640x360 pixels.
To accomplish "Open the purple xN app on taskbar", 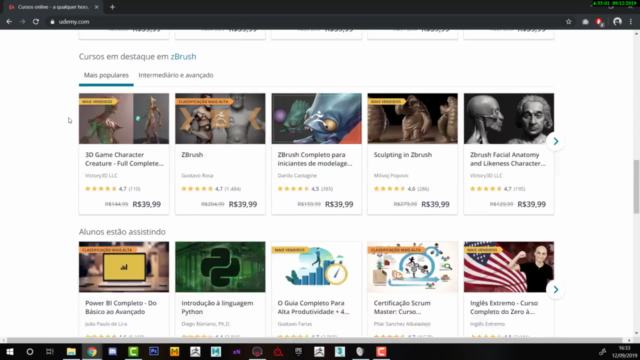I will click(x=237, y=351).
